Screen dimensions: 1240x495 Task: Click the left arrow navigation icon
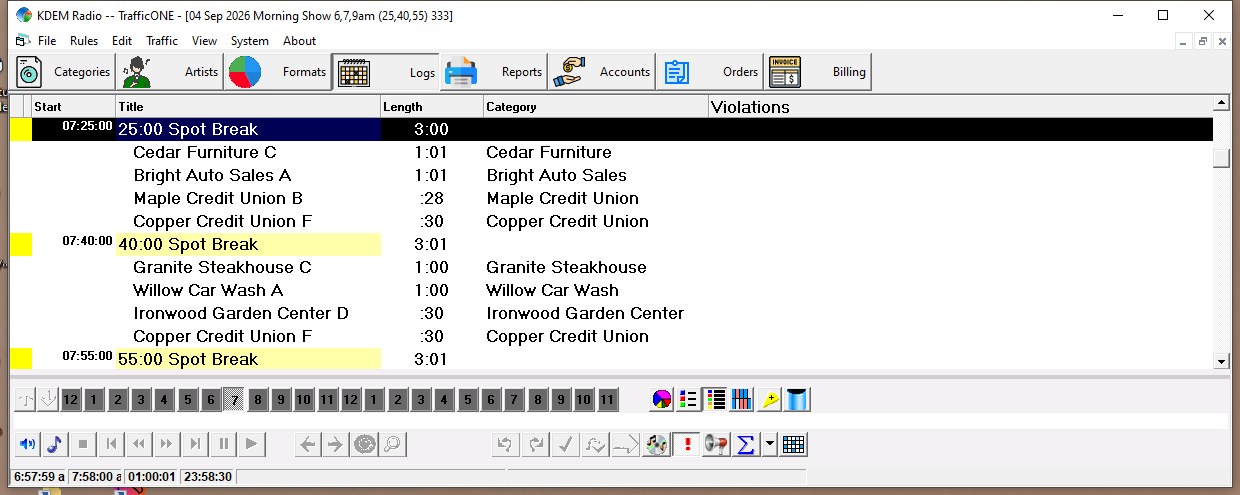coord(308,444)
